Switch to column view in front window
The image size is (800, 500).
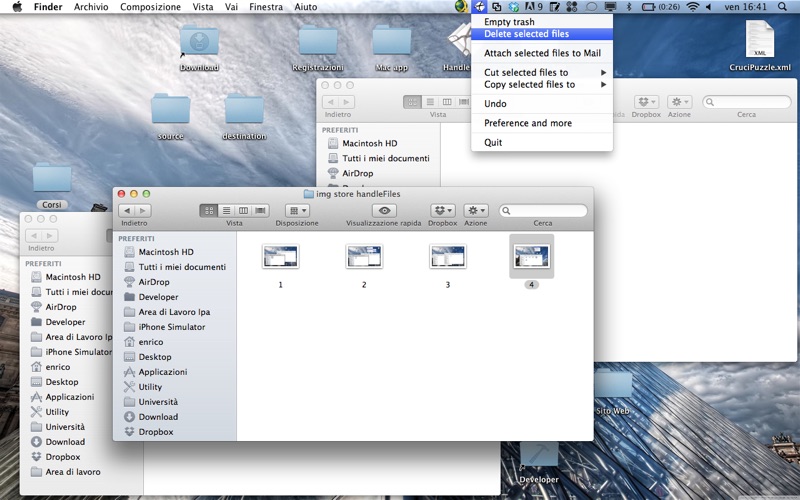pyautogui.click(x=243, y=210)
